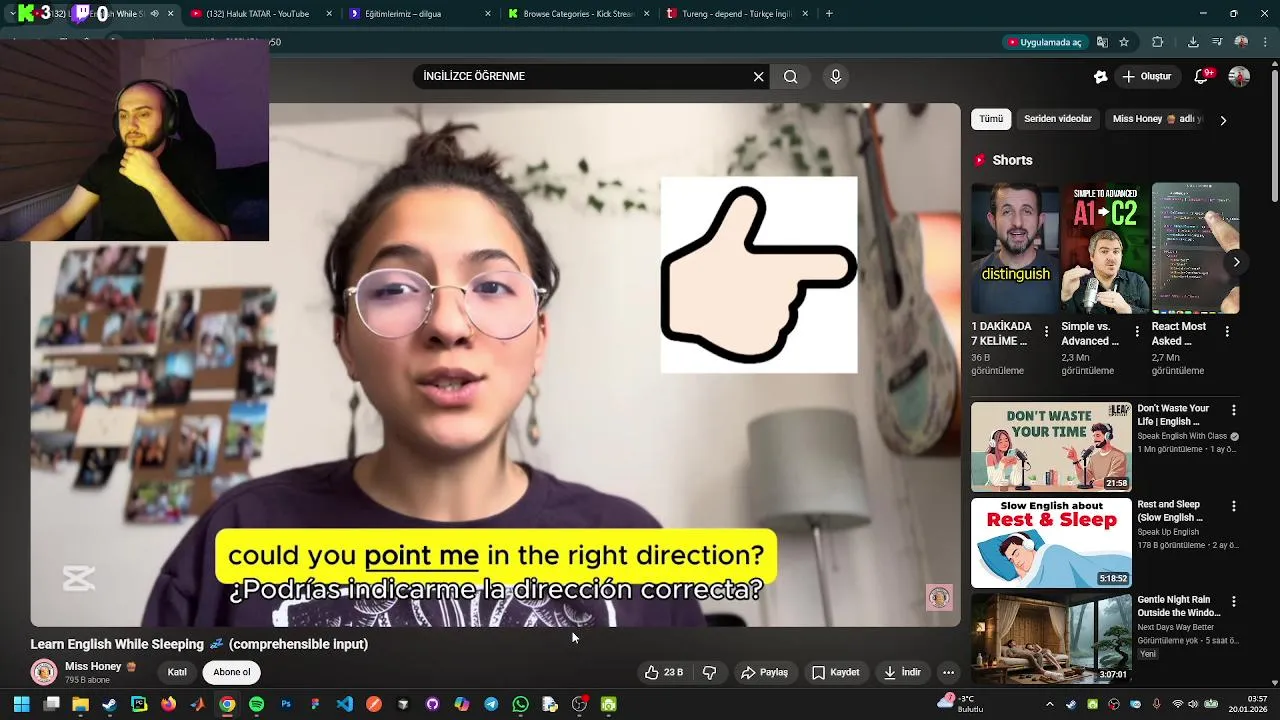The image size is (1280, 720).
Task: Expand the hidden system tray icons chevron
Action: [1049, 705]
